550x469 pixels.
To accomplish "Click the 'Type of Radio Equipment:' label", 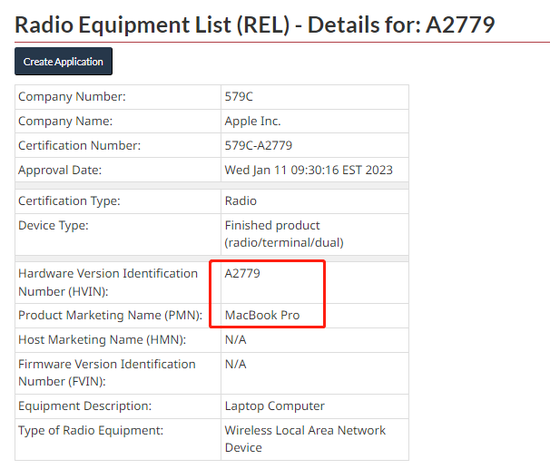I will 91,431.
